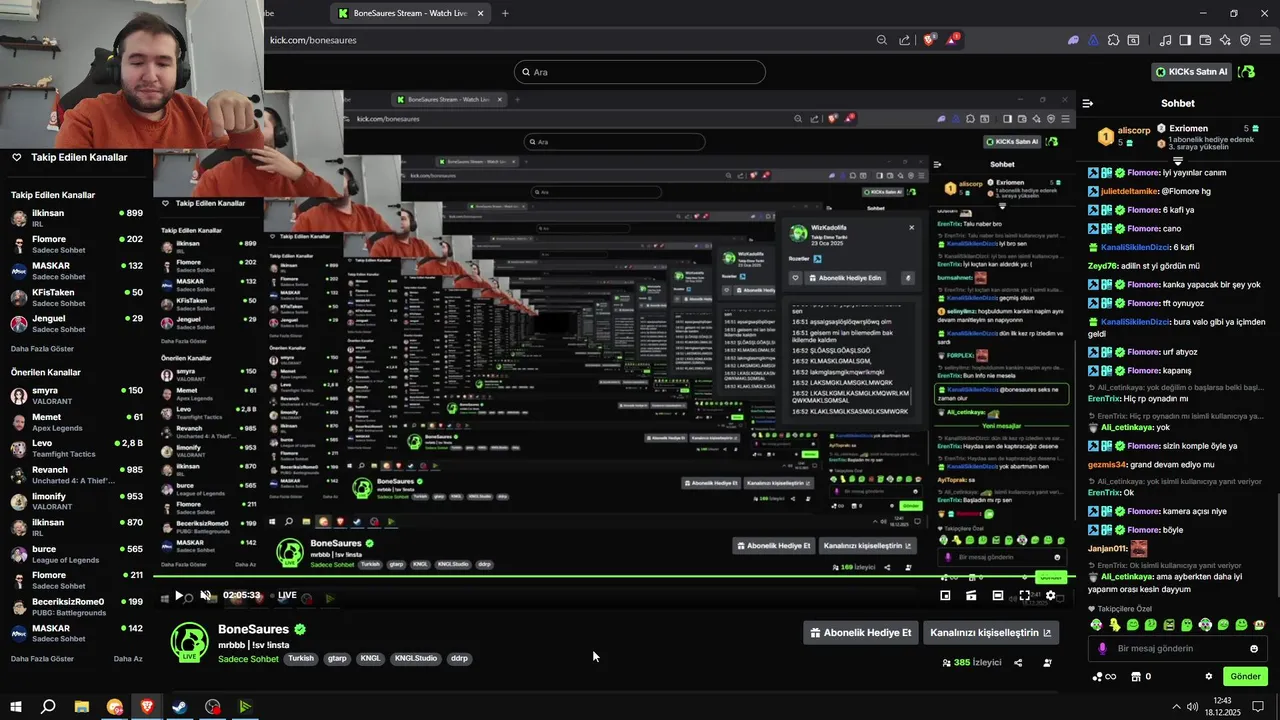Screen dimensions: 1280x720
Task: Toggle the browser sidebar panel icon
Action: pyautogui.click(x=1185, y=40)
